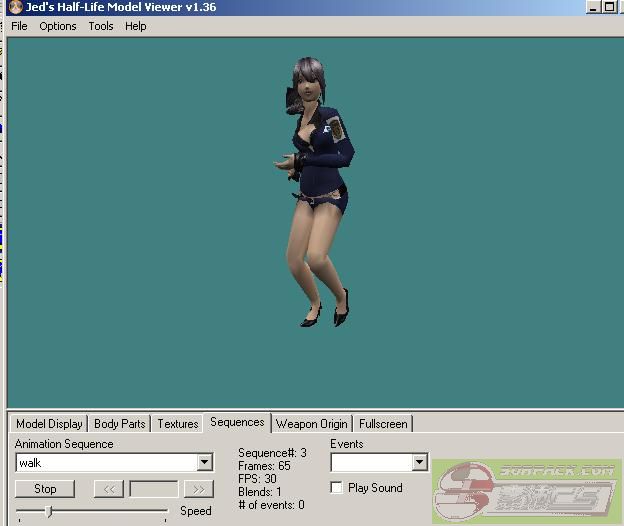Click the frame number field
Screen dimensions: 624x526
[154, 489]
